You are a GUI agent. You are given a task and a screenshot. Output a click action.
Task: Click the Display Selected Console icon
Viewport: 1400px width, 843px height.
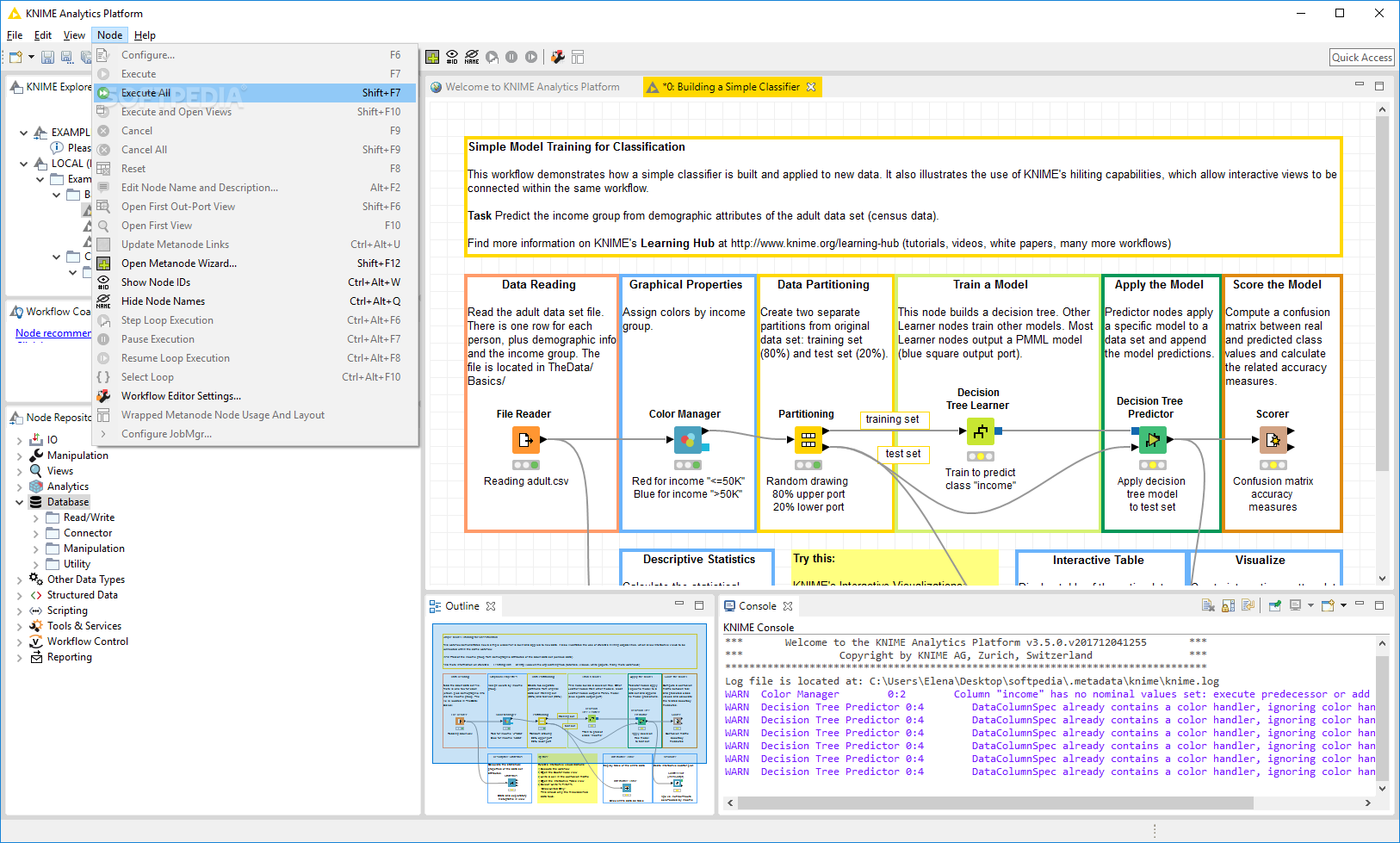(x=1295, y=605)
